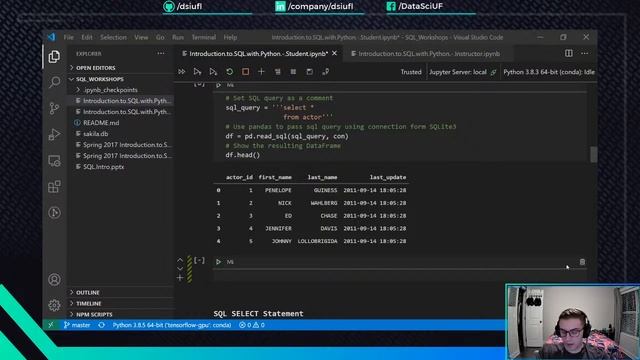Open Remote Explorer view in activity bar
Viewport: 640px width, 360px height.
coord(54,161)
